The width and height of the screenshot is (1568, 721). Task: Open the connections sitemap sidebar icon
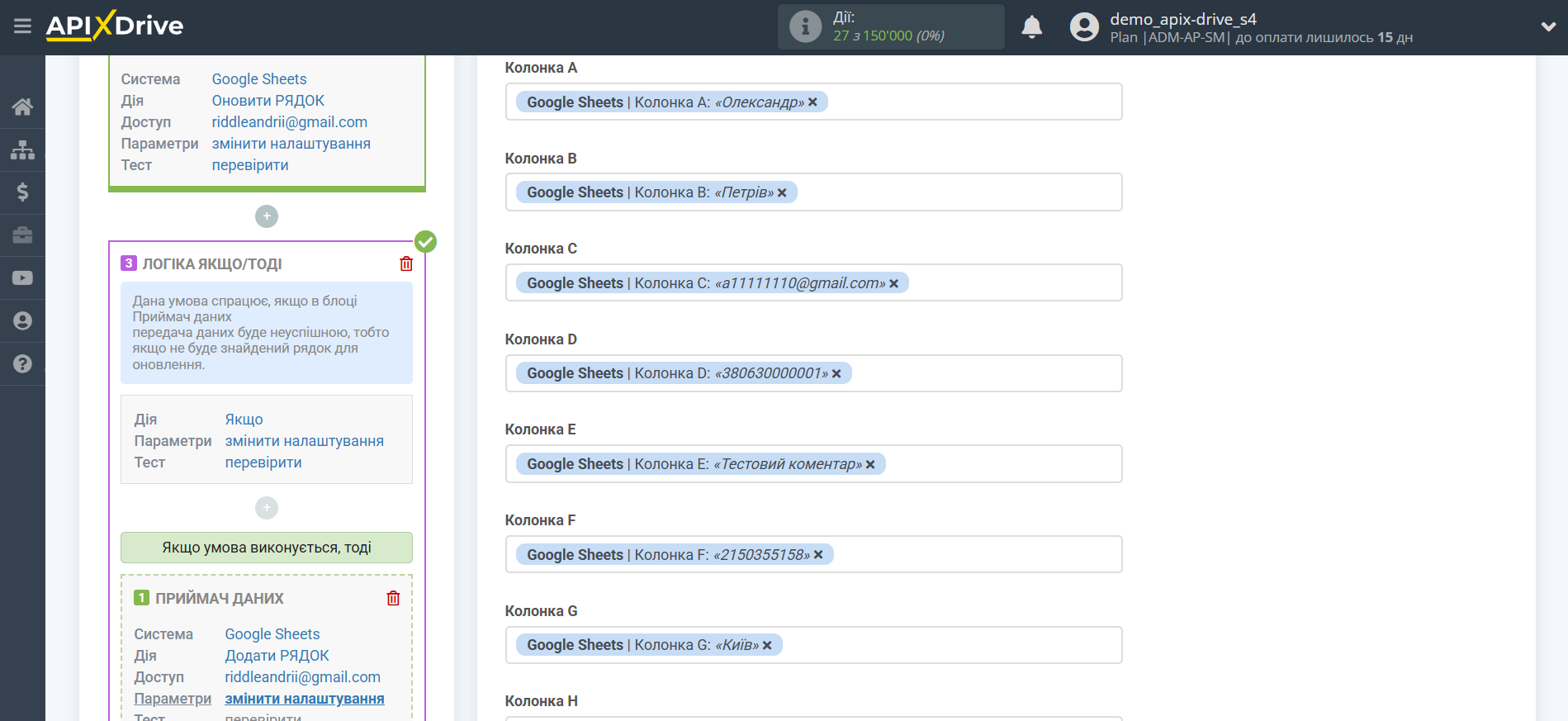click(x=22, y=149)
